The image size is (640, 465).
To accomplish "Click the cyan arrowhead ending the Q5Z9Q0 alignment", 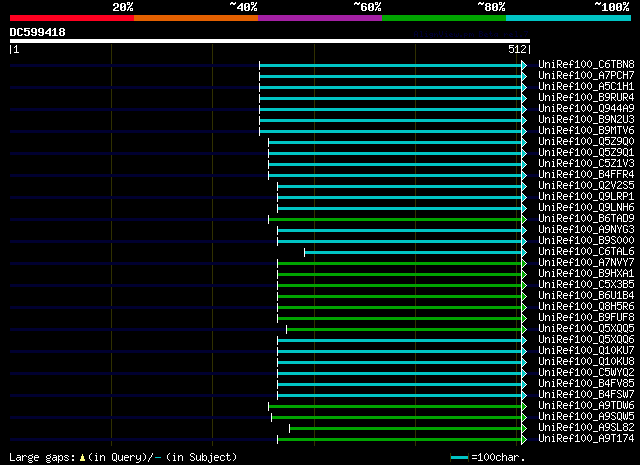I will pos(524,142).
